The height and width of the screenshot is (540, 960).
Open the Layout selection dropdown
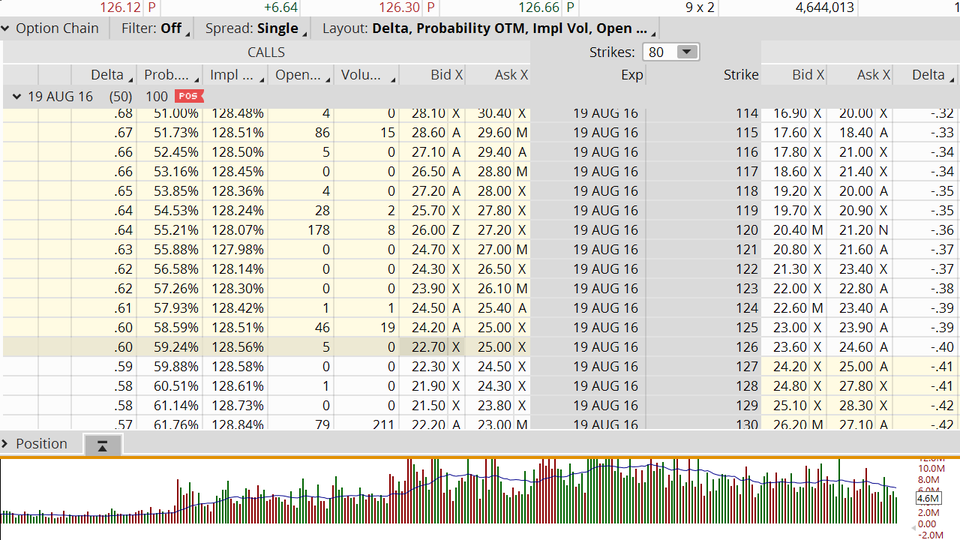tap(489, 28)
